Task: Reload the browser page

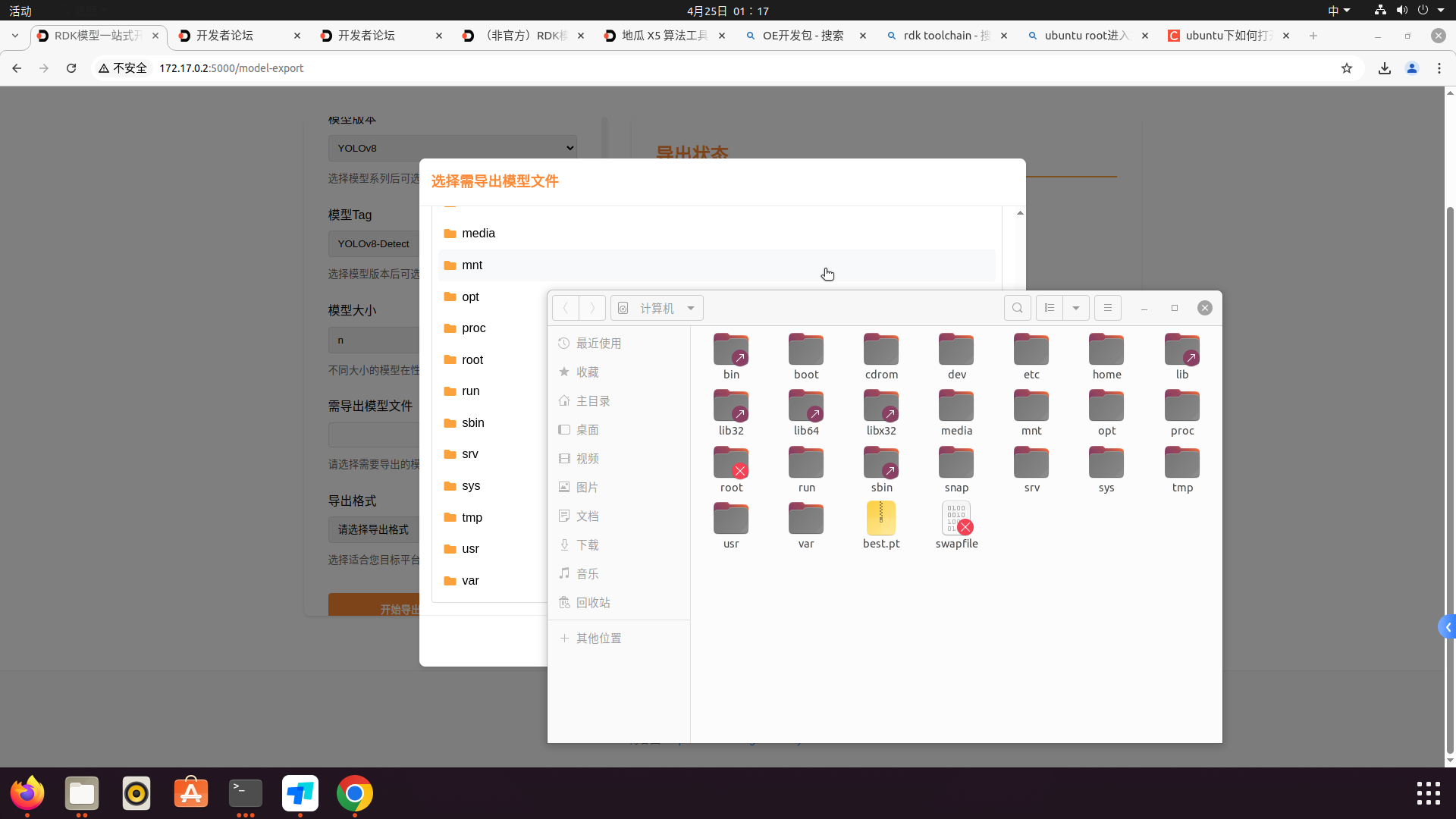Action: coord(71,68)
